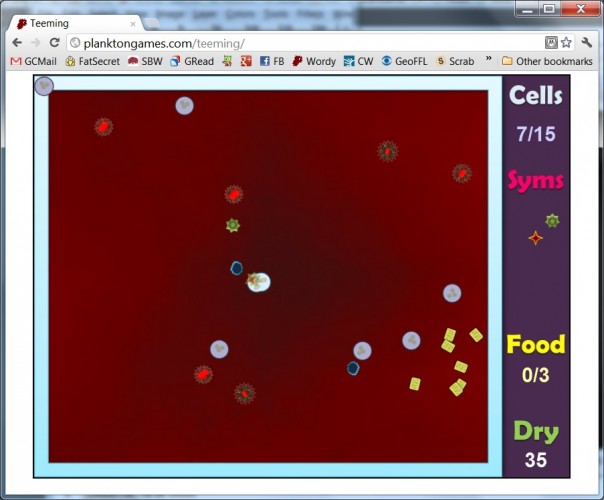This screenshot has height=500, width=604.
Task: Close the Teeming tab
Action: click(133, 24)
